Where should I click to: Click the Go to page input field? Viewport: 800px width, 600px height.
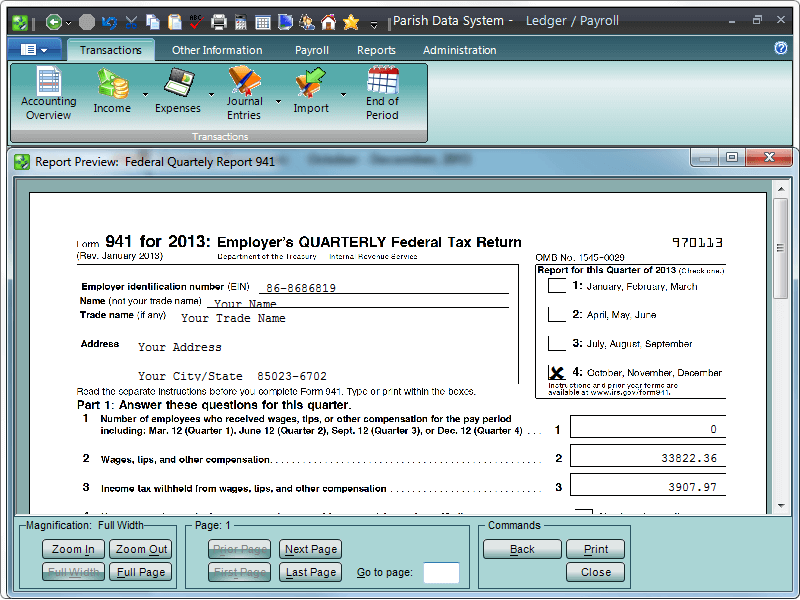(x=441, y=572)
